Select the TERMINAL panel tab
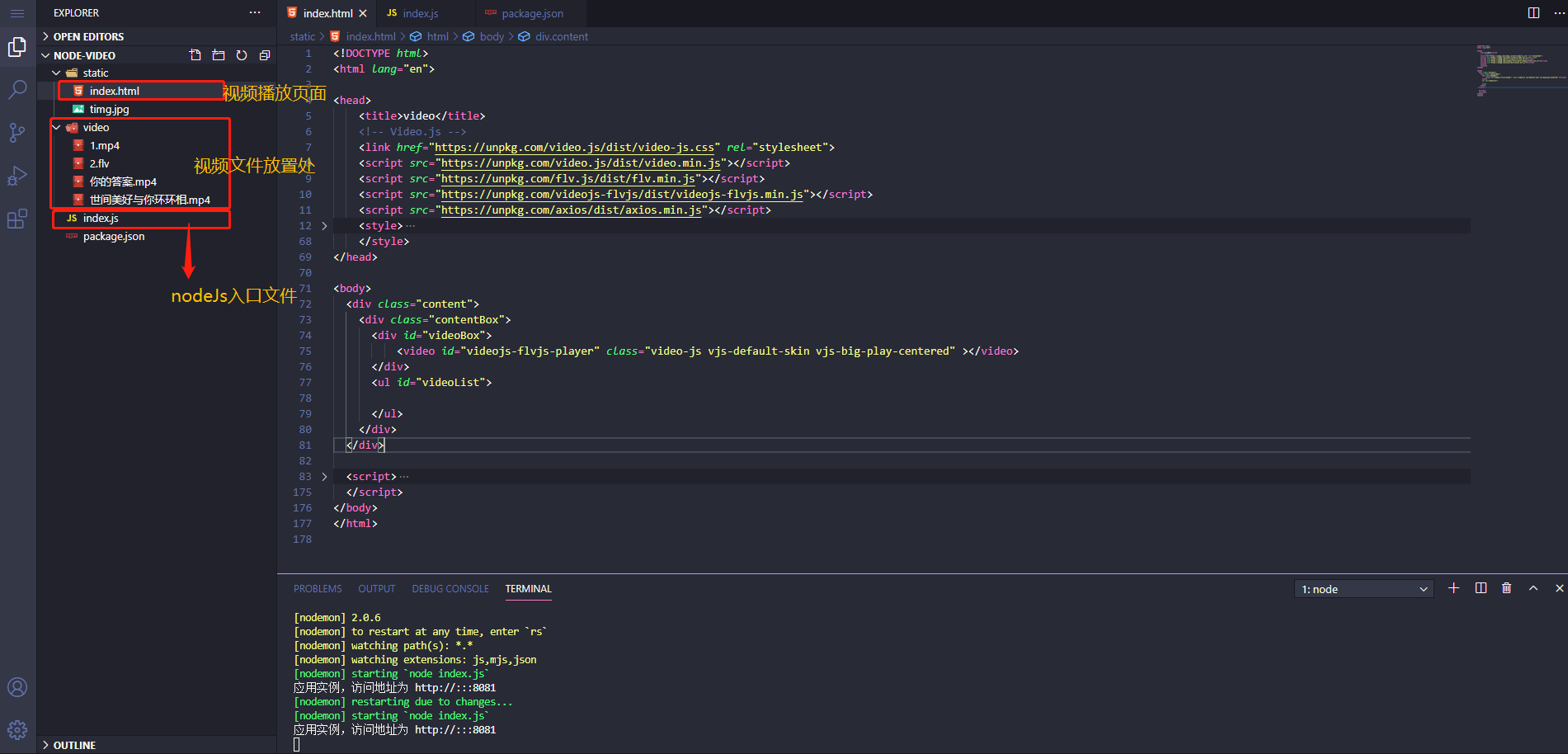The width and height of the screenshot is (1568, 754). [x=529, y=589]
